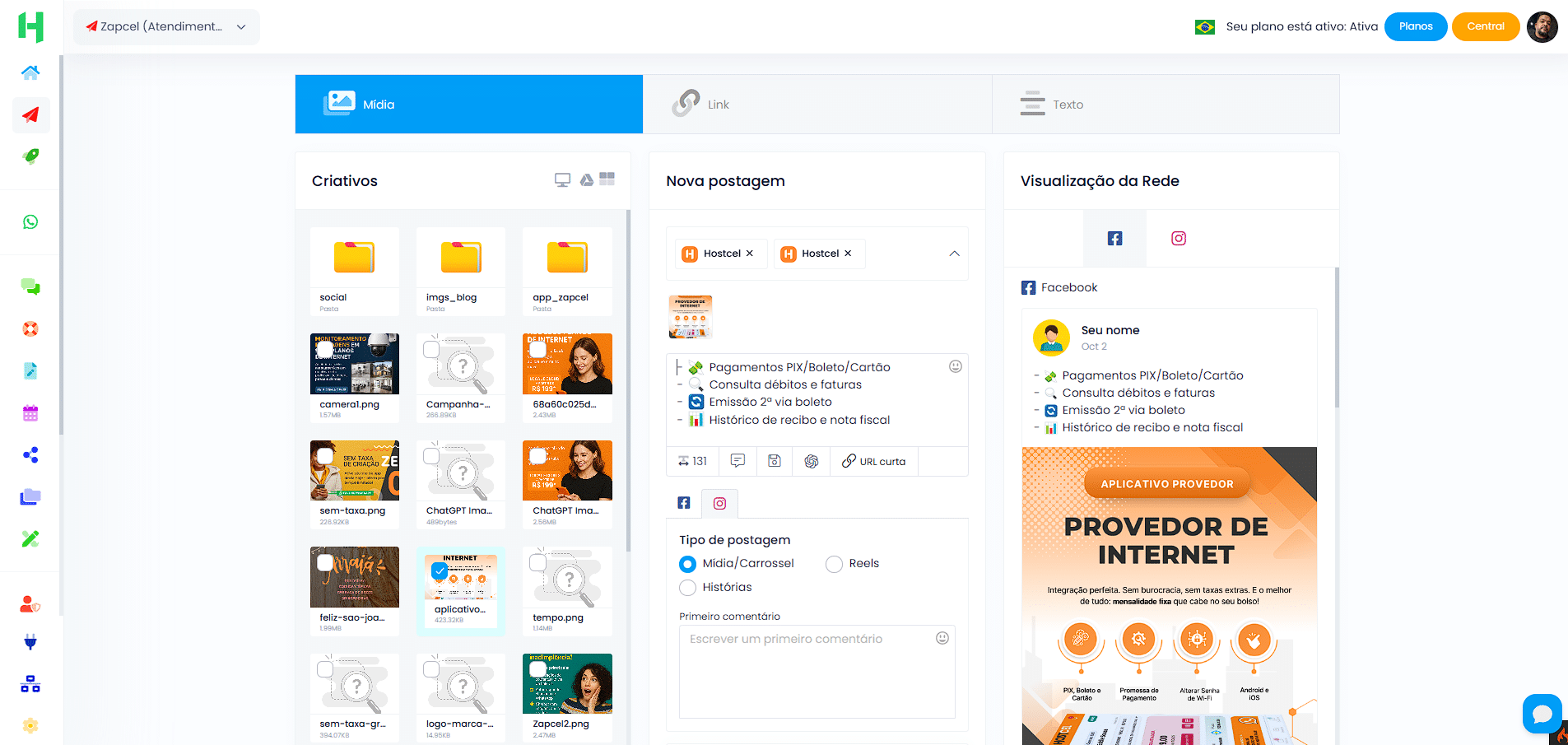Click the emoji picker in post text box
The image size is (1568, 745).
click(x=955, y=366)
